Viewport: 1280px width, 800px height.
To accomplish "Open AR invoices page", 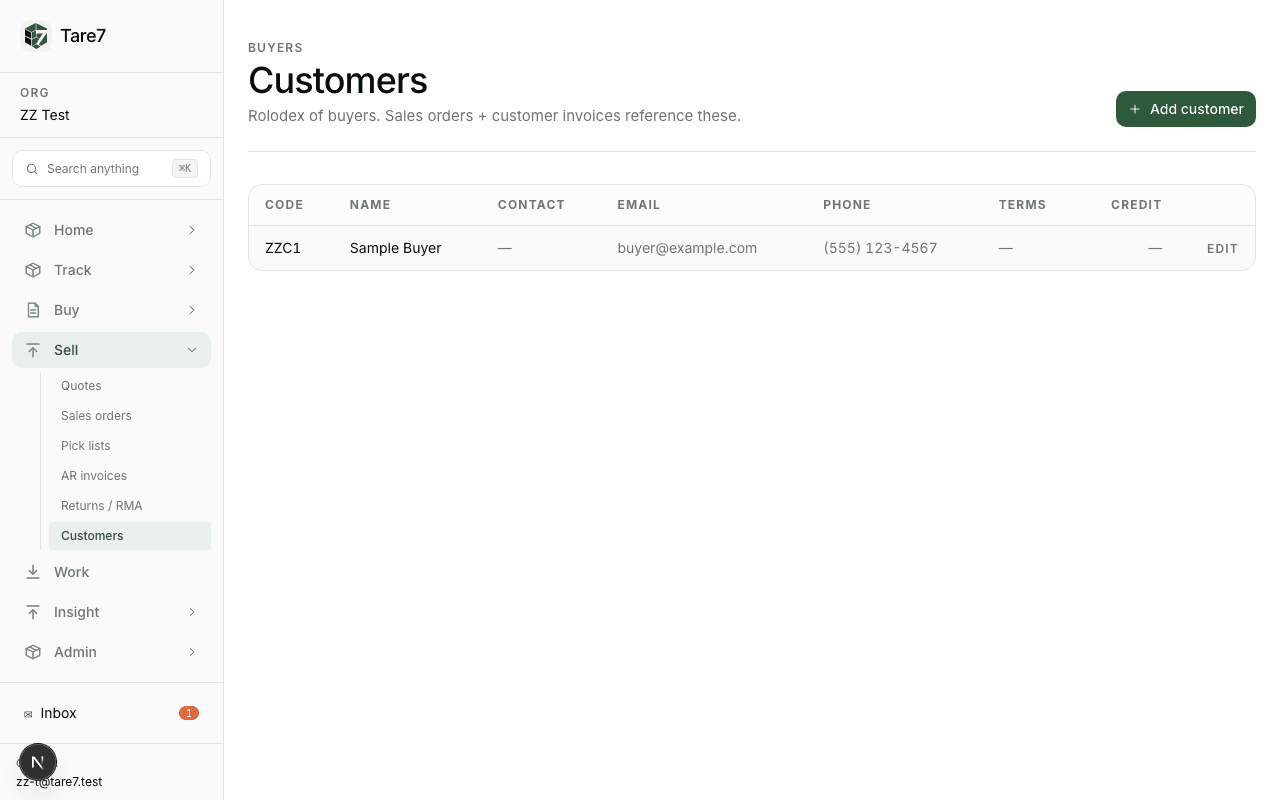I will (130, 476).
